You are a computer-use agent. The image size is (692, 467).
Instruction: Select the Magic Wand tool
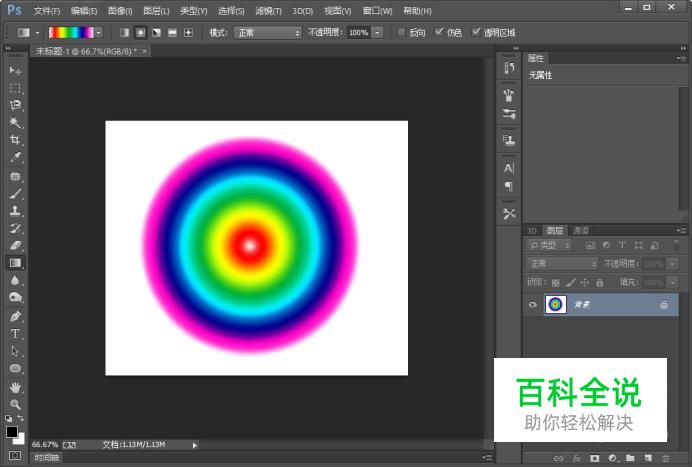point(15,122)
